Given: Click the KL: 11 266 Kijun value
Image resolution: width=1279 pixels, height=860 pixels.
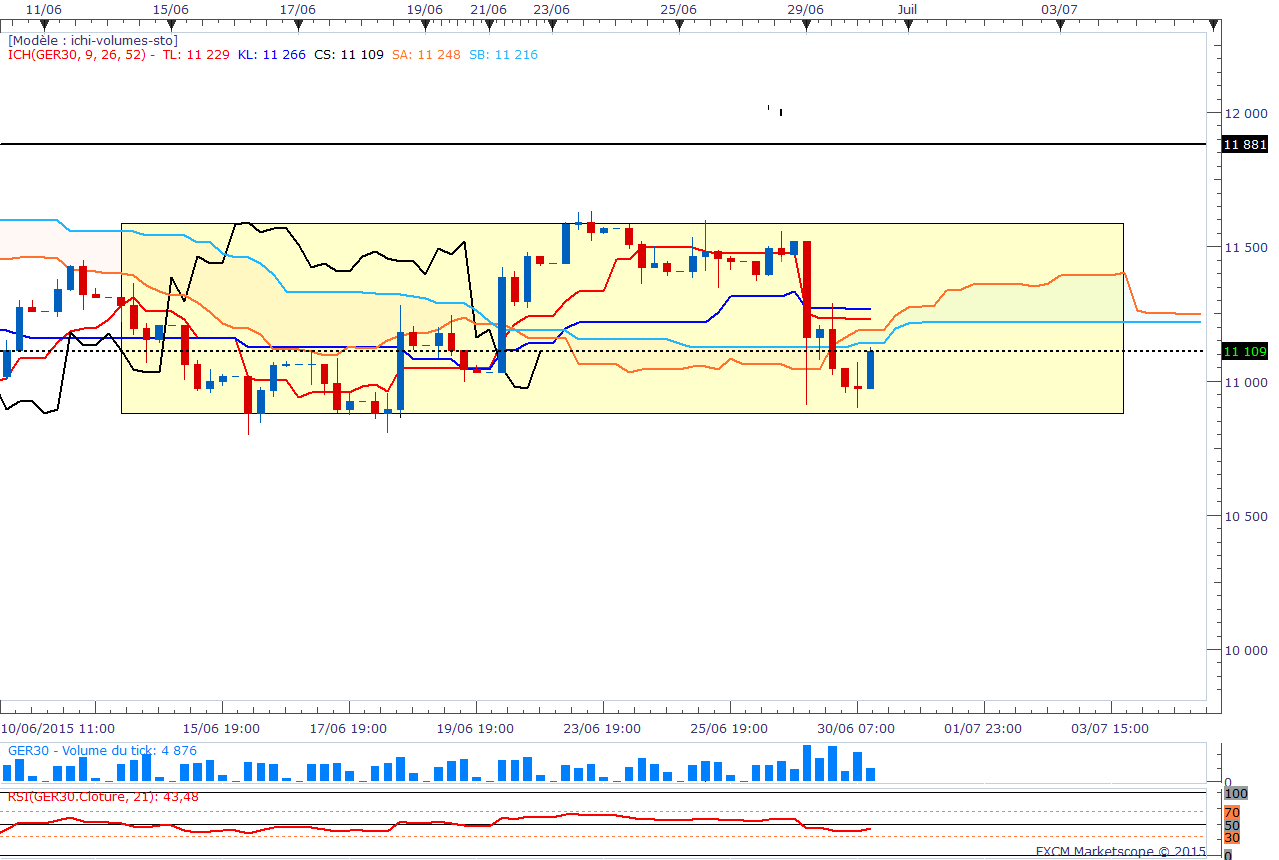Looking at the screenshot, I should [272, 55].
